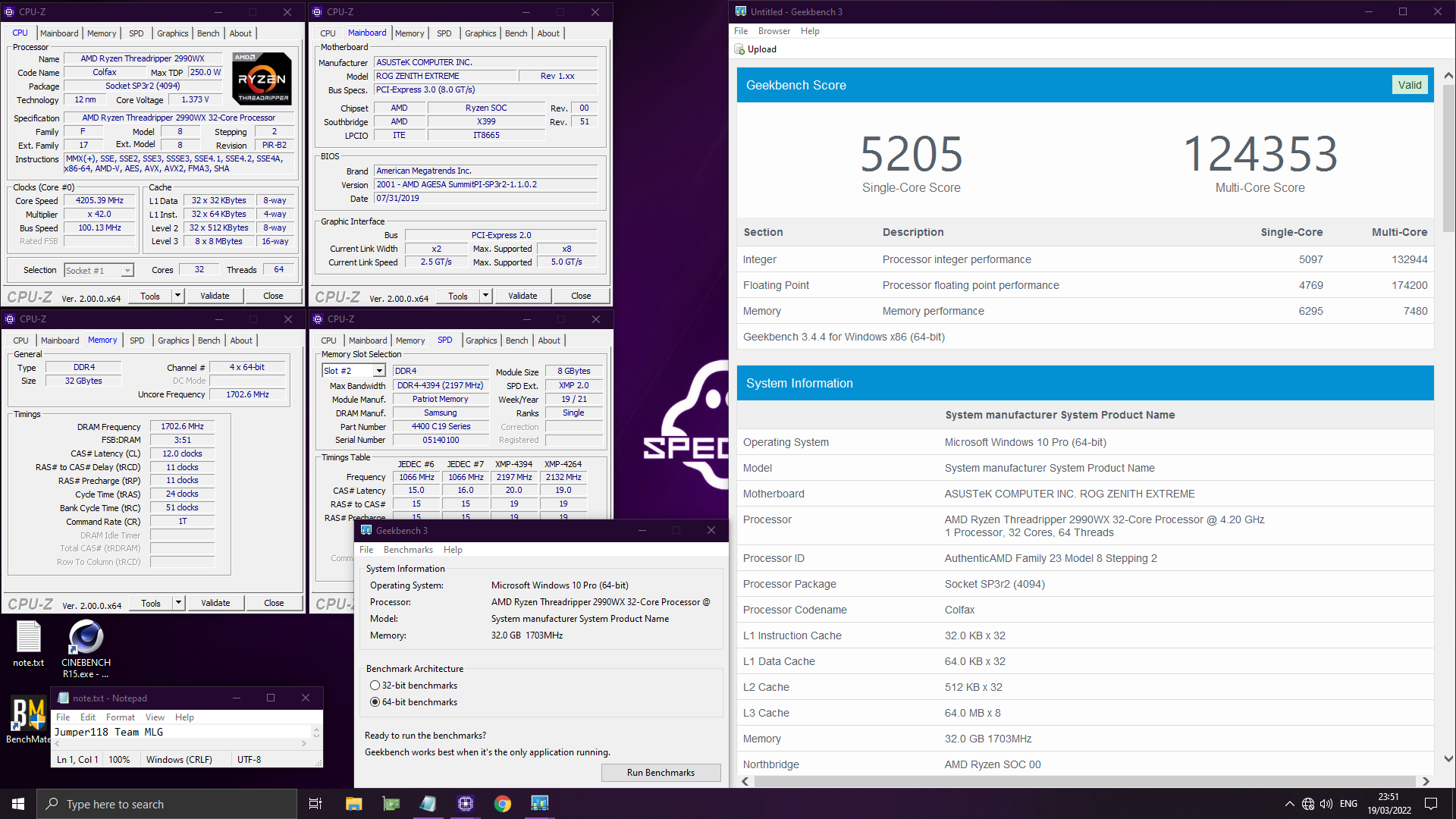Open File Explorer from the taskbar
Image resolution: width=1456 pixels, height=819 pixels.
(354, 804)
